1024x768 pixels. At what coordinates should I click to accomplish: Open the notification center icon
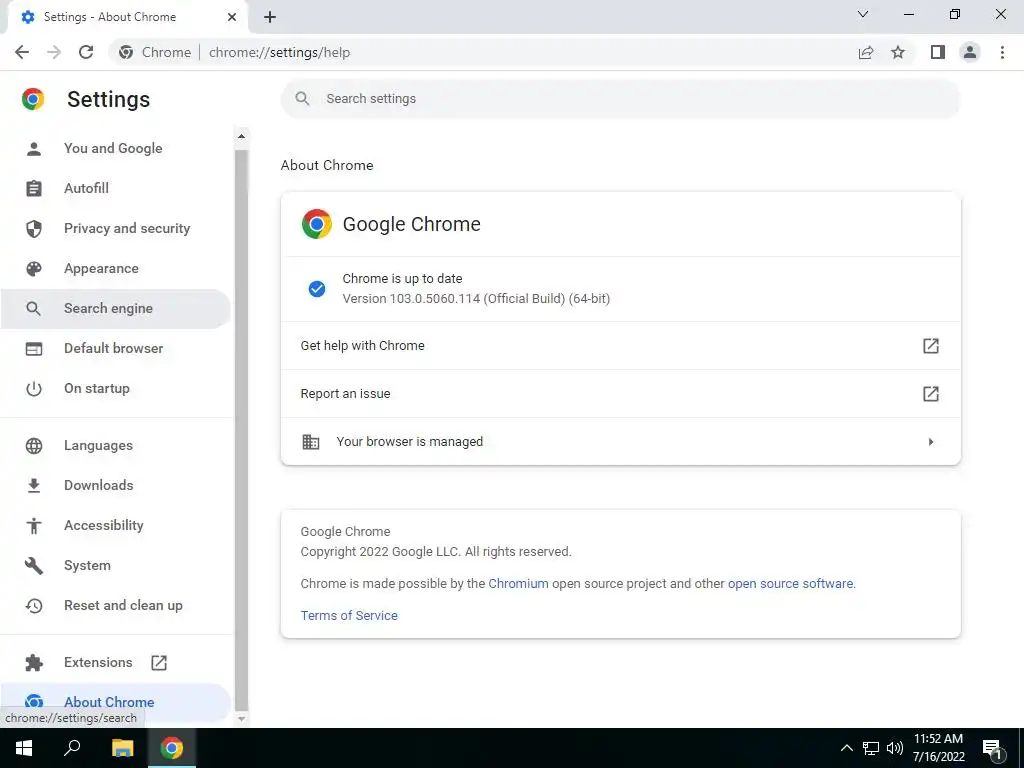(992, 749)
